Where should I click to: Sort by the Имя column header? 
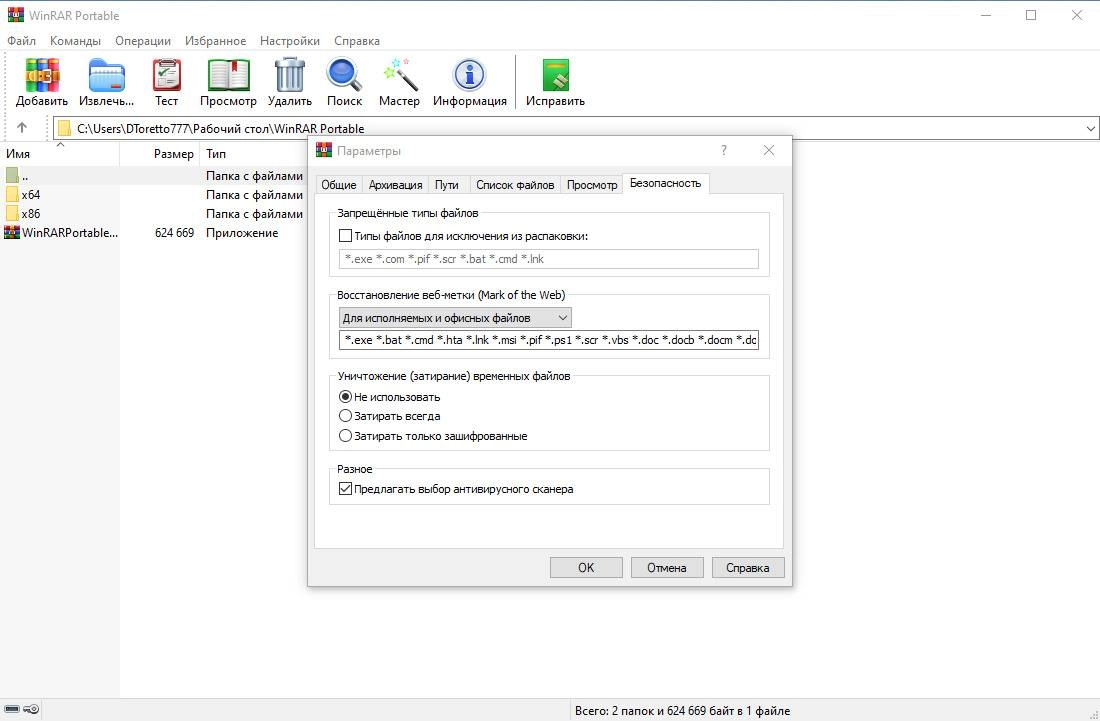click(60, 153)
